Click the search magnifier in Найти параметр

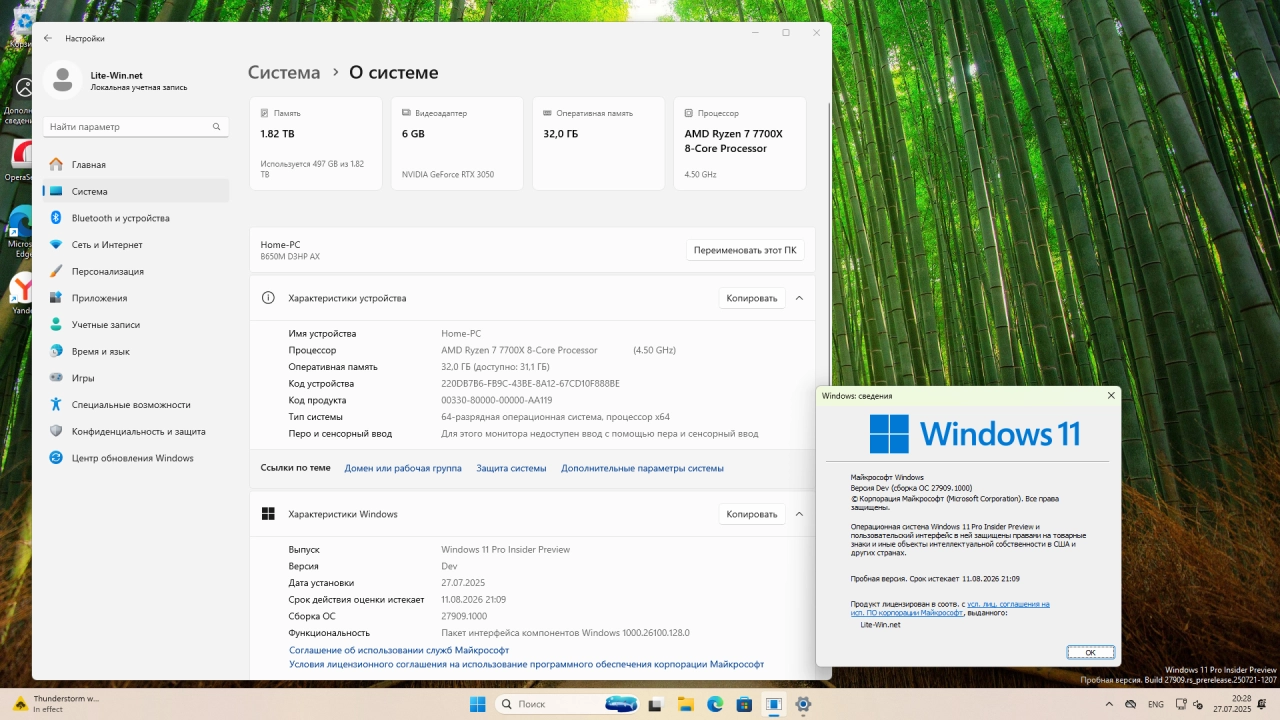[216, 127]
